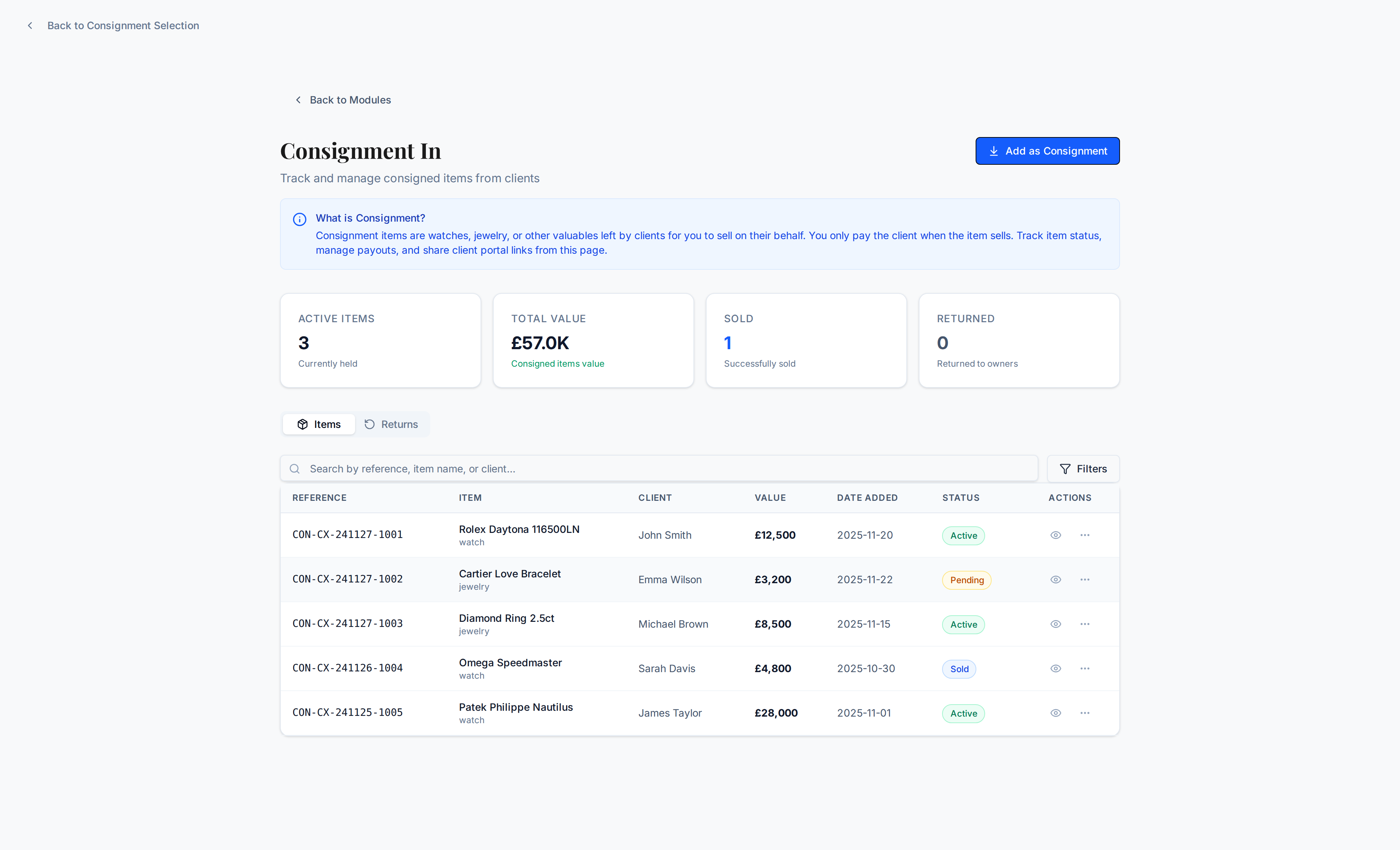Click the Pending status badge

(967, 580)
